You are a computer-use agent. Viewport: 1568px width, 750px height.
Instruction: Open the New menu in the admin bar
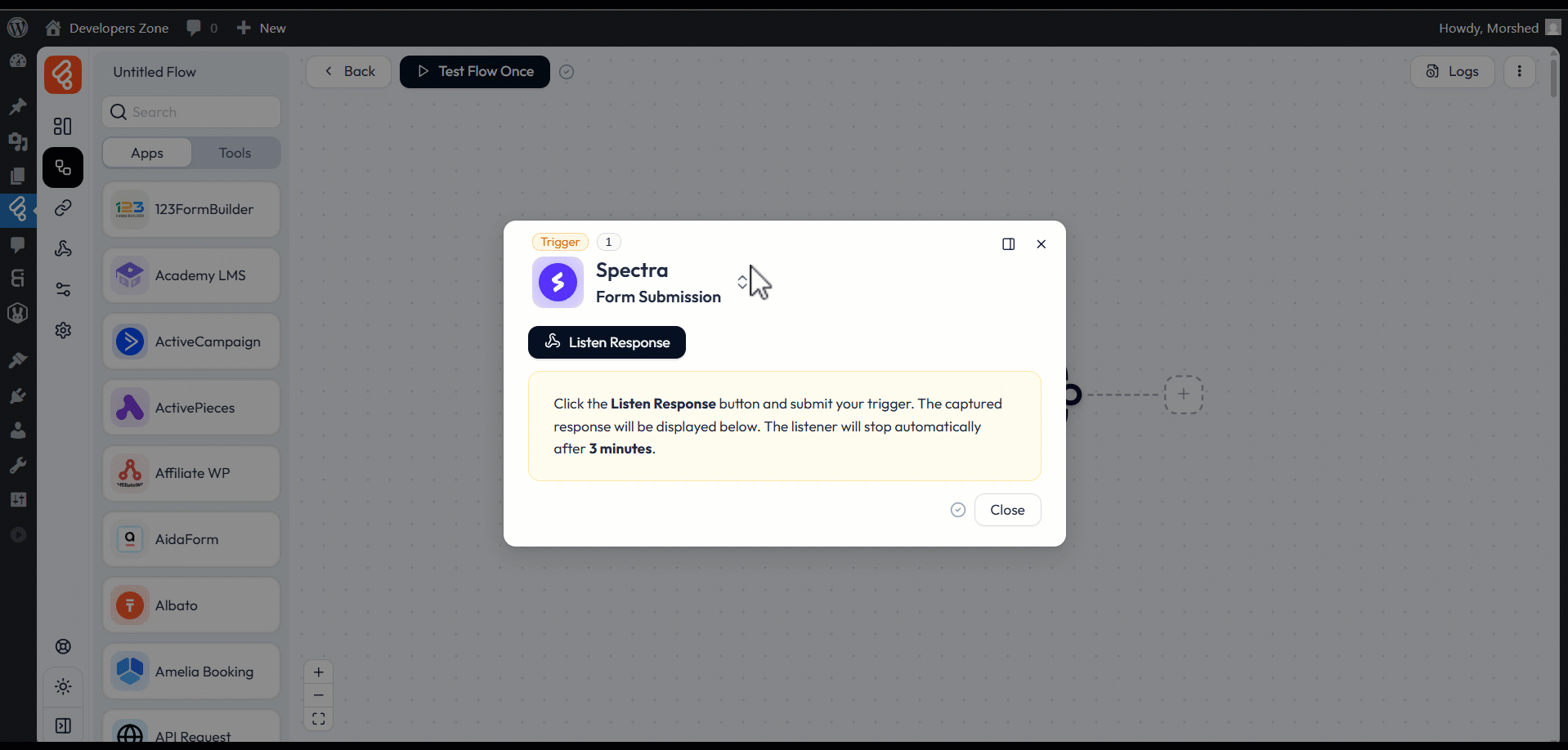[x=261, y=27]
